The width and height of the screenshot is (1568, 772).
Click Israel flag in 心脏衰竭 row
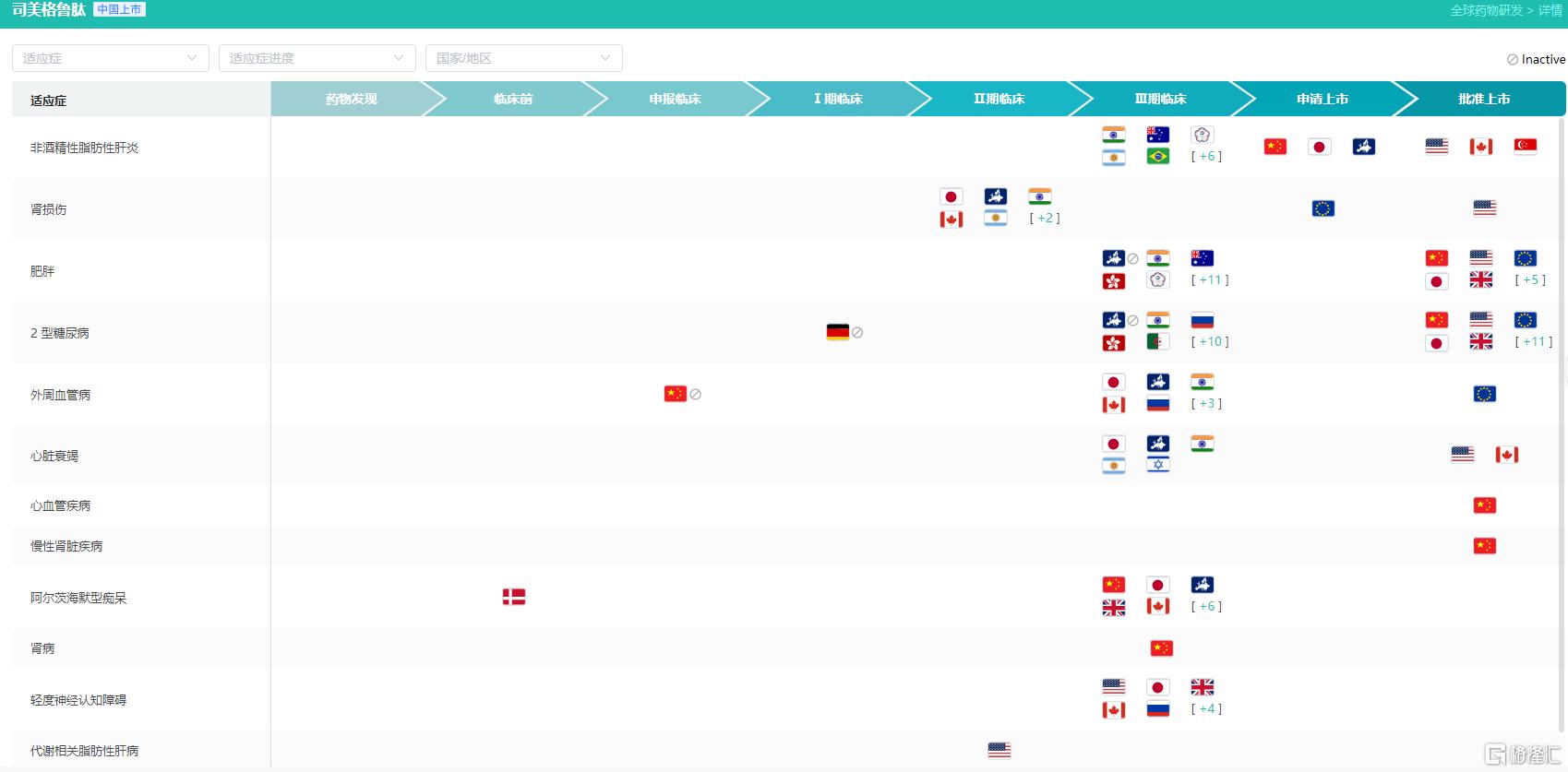click(x=1158, y=465)
